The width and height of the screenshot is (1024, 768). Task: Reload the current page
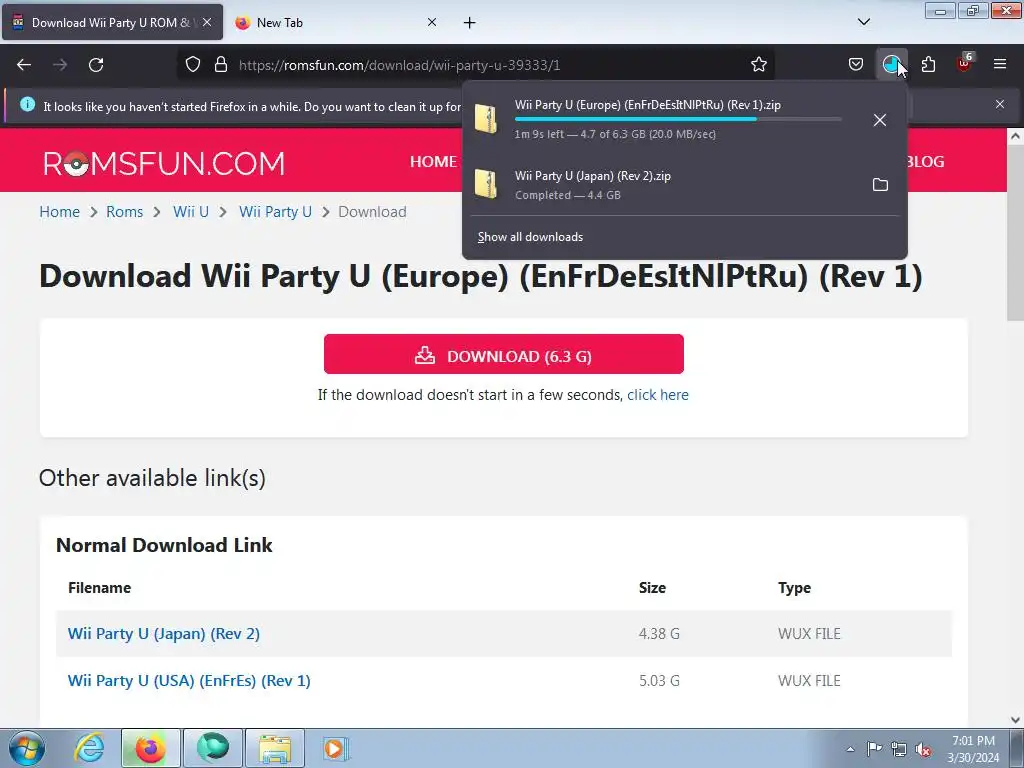(x=96, y=65)
